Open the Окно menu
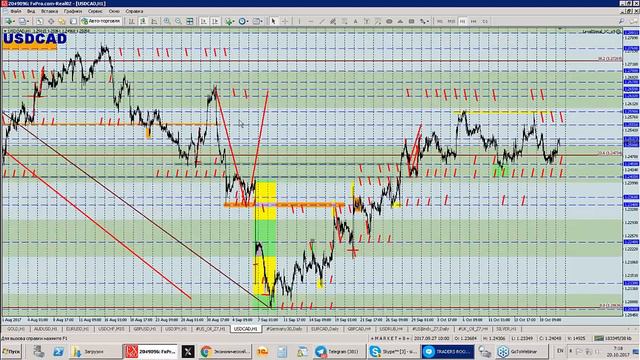640x360 pixels. [x=114, y=11]
